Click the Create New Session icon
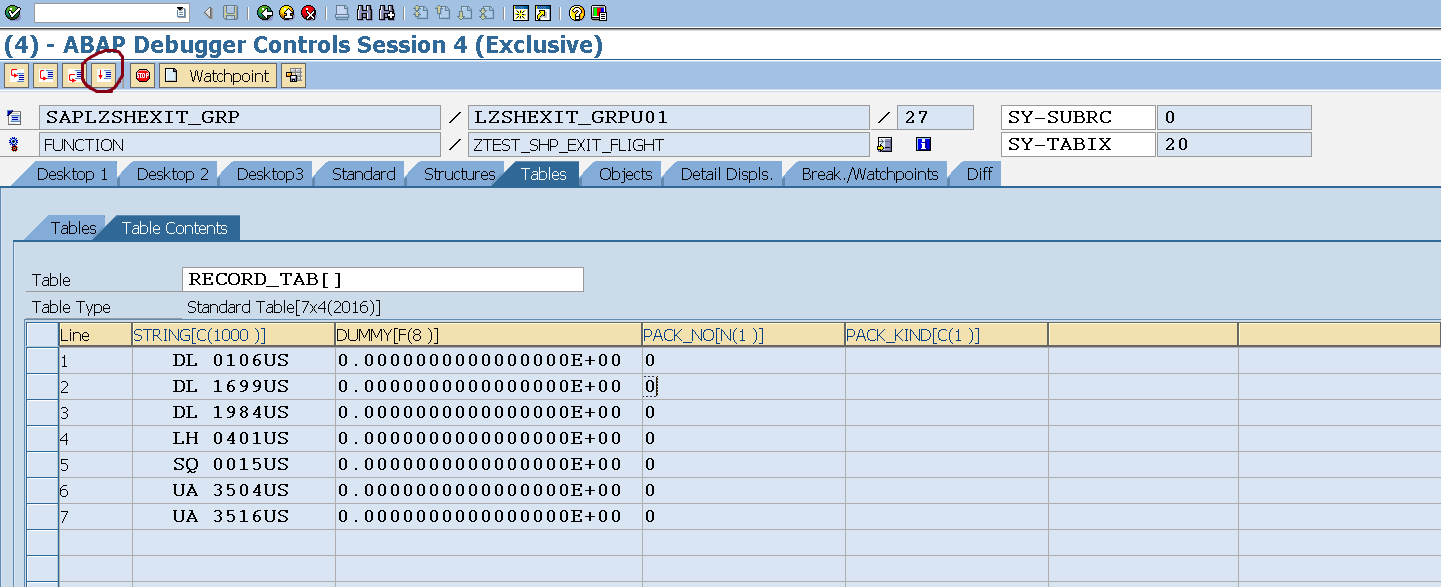Screen dimensions: 1441x587 (x=520, y=13)
